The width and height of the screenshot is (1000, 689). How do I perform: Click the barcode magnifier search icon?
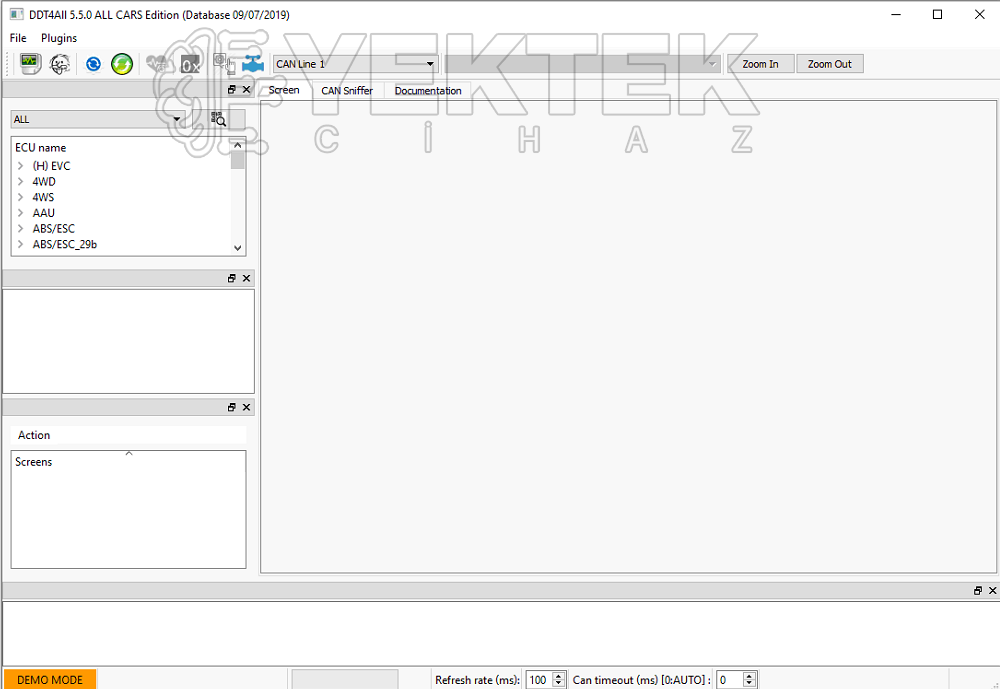click(218, 119)
